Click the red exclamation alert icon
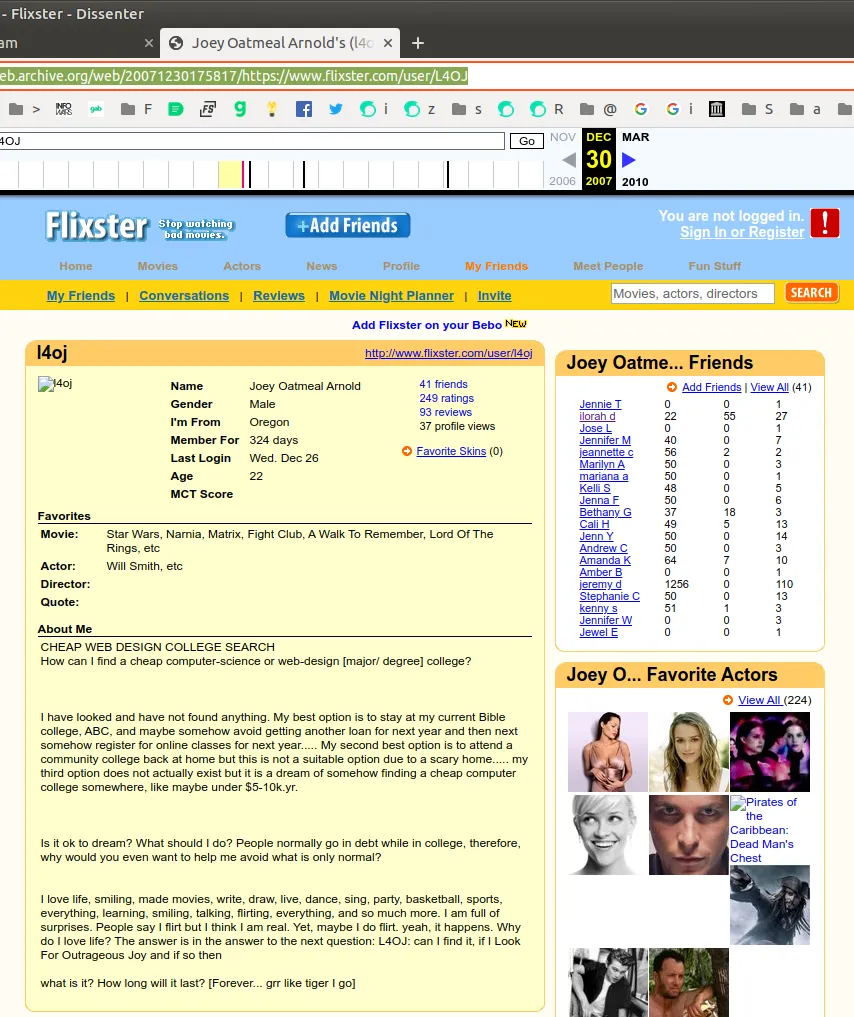 coord(825,222)
